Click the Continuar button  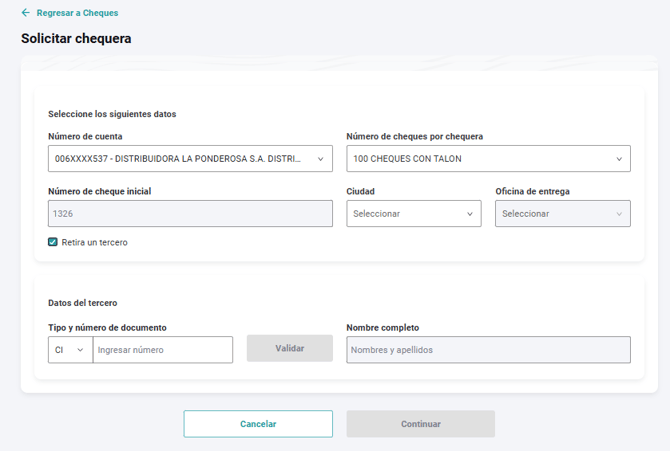point(420,424)
